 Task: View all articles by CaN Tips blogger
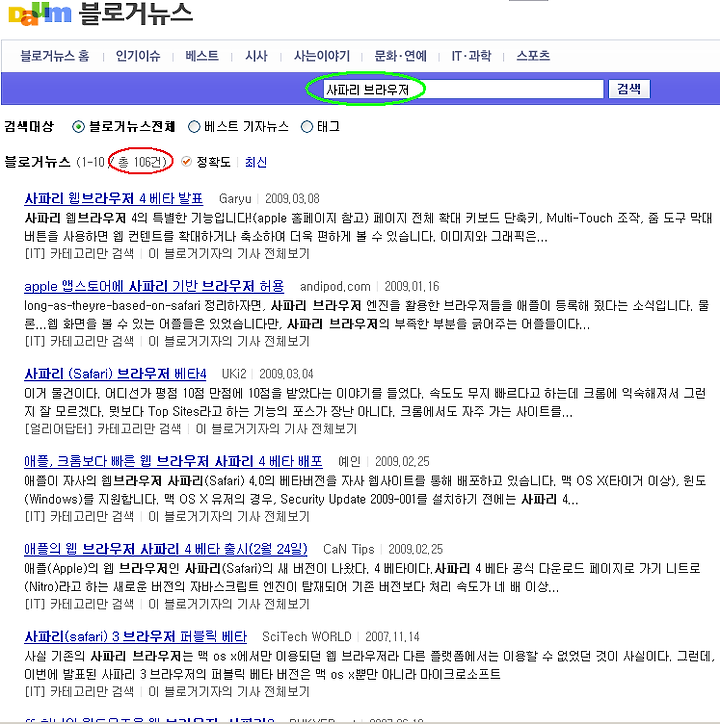[x=229, y=604]
